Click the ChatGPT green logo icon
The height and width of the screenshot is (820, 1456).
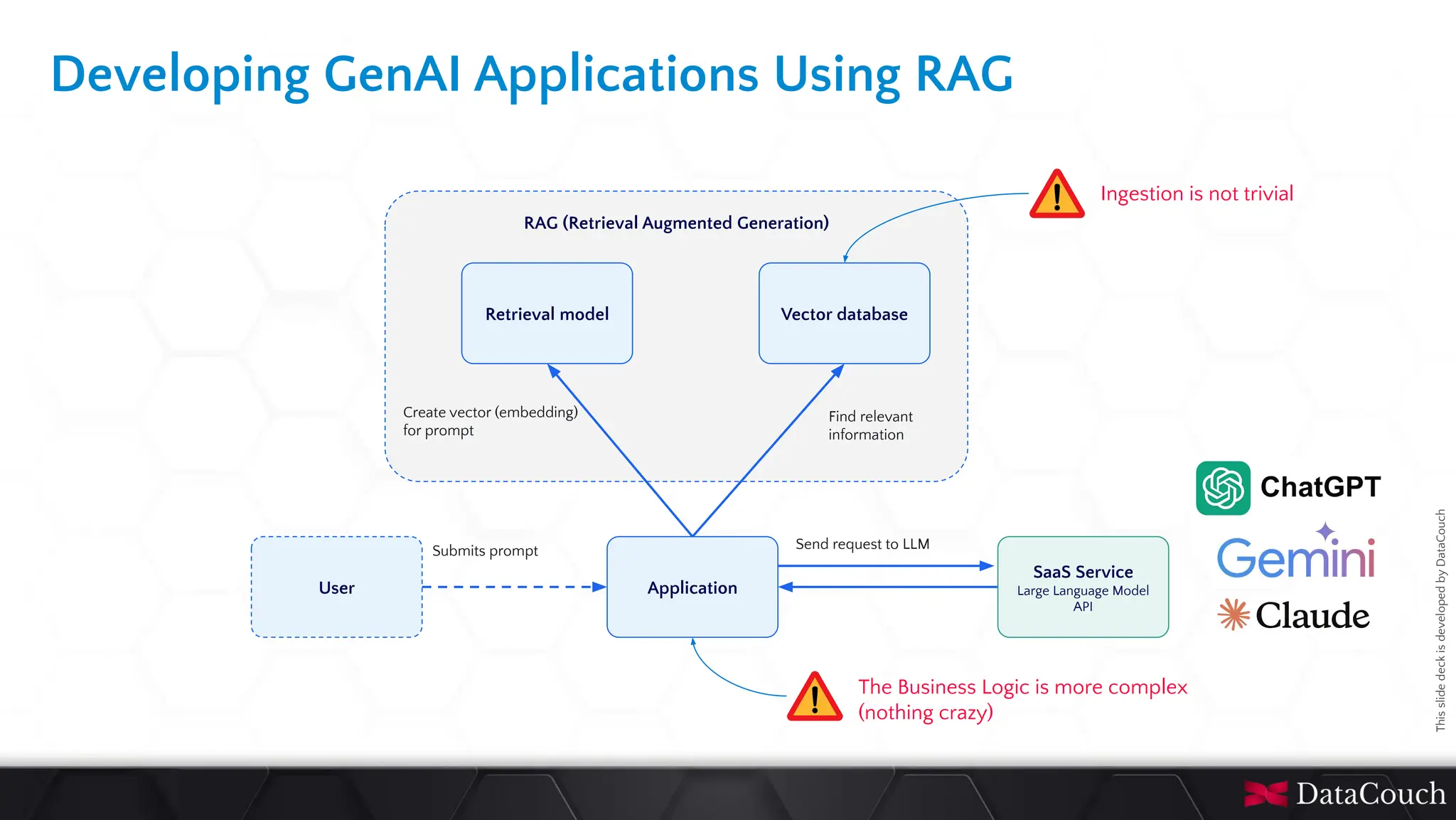point(1223,488)
